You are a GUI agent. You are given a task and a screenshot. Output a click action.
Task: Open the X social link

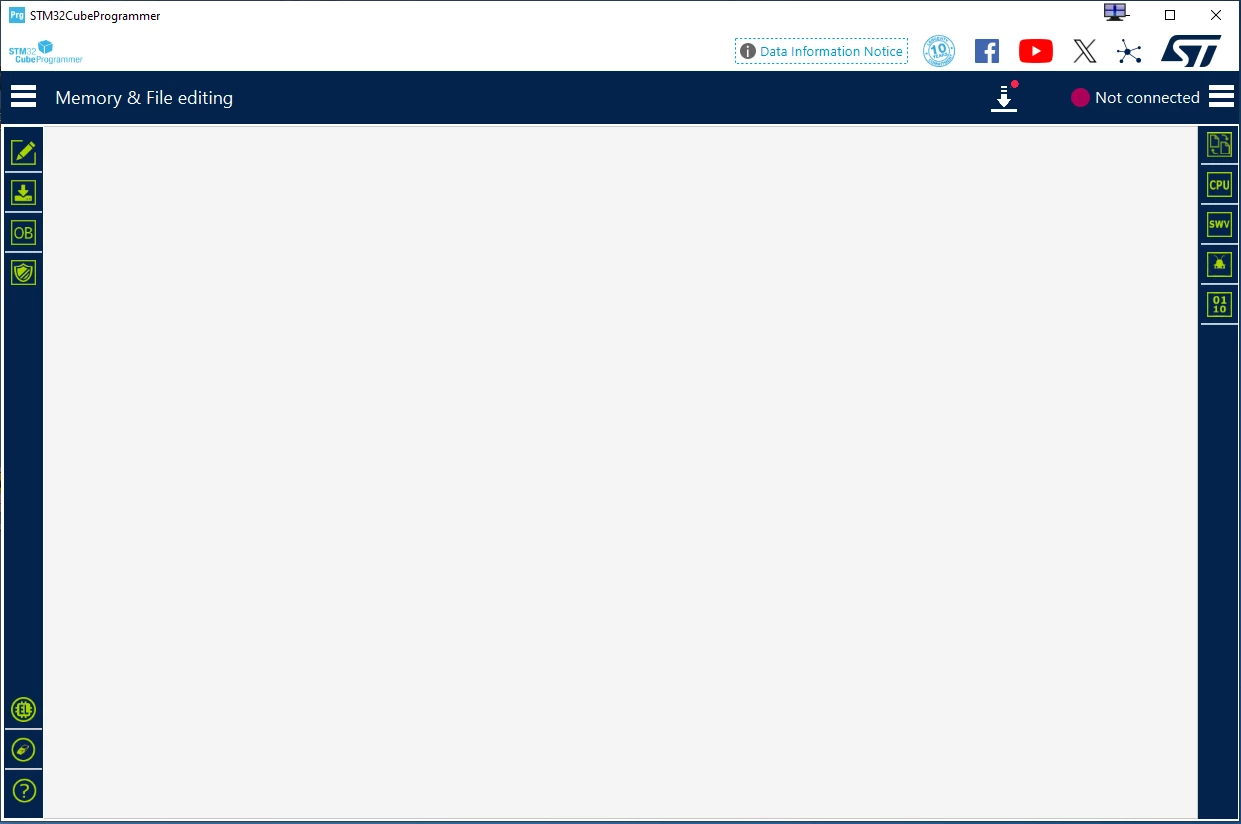pyautogui.click(x=1085, y=51)
